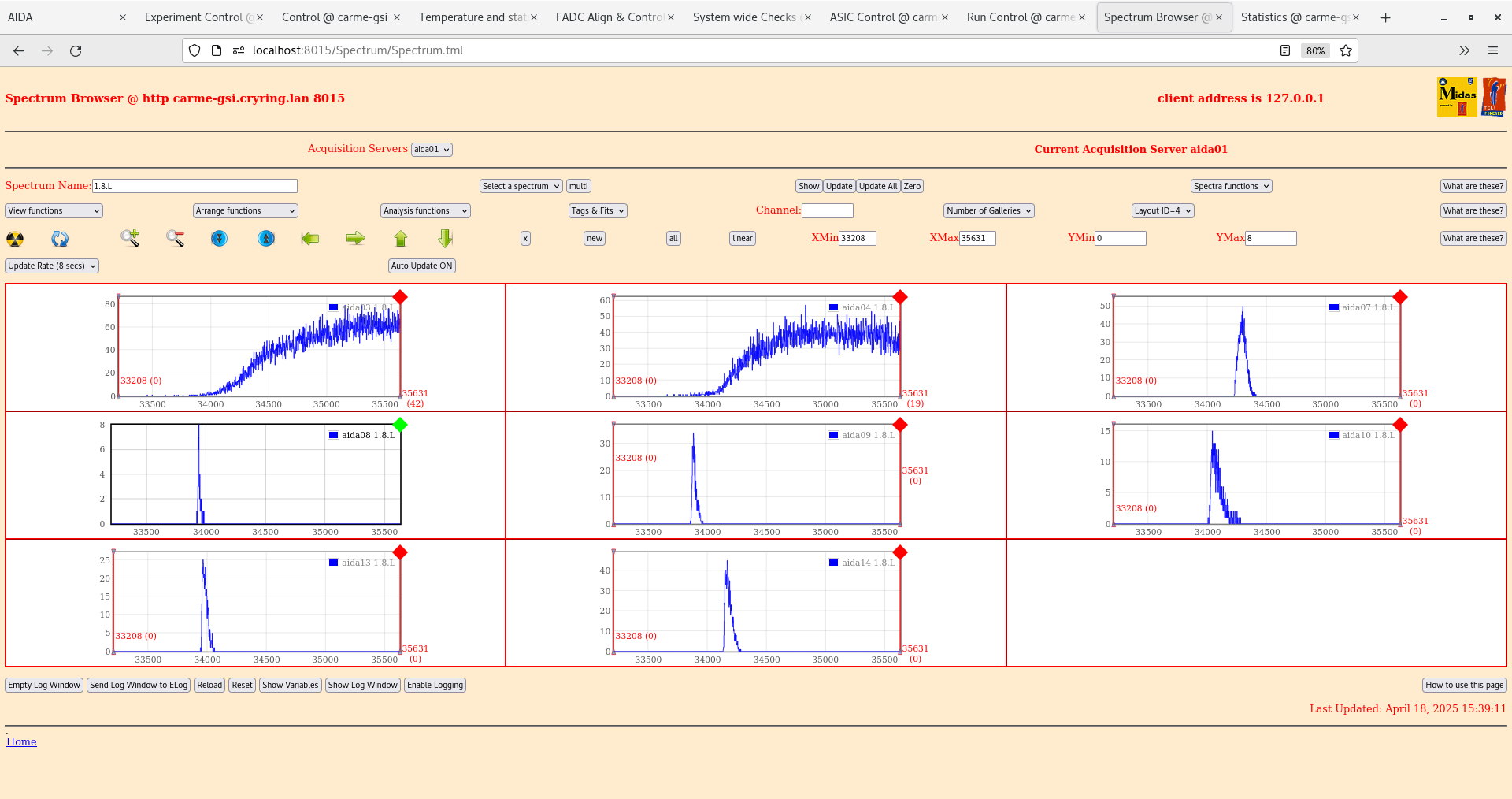Open the Number of Galleries dropdown
The width and height of the screenshot is (1512, 799).
[x=989, y=210]
